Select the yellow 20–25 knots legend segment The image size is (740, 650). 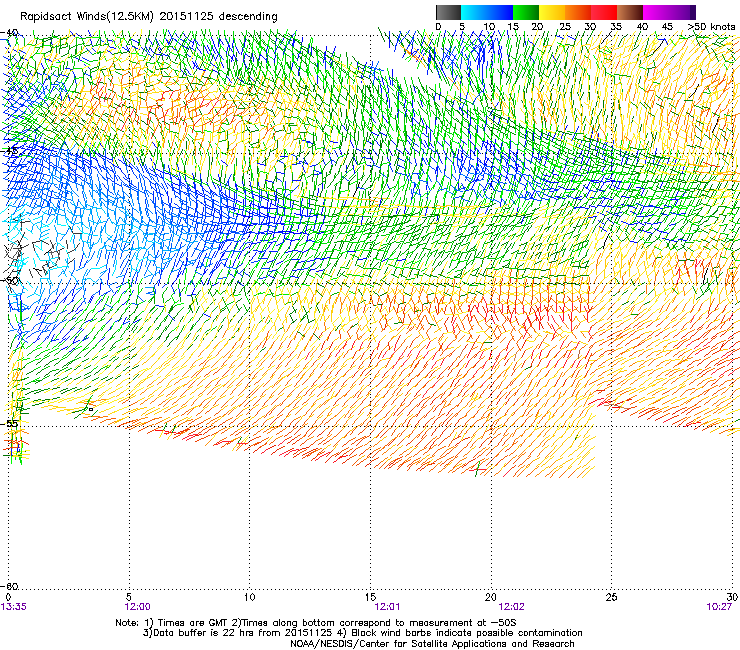point(552,12)
